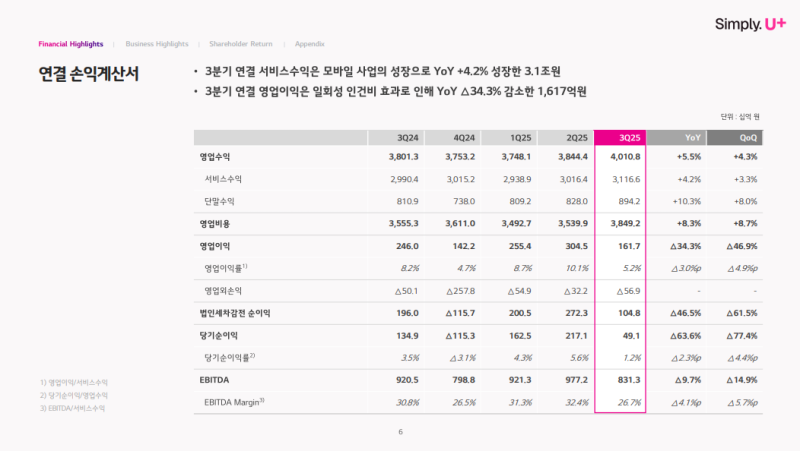Click footnote 3 EBITDA/서비스수익
800x451 pixels.
pyautogui.click(x=73, y=408)
